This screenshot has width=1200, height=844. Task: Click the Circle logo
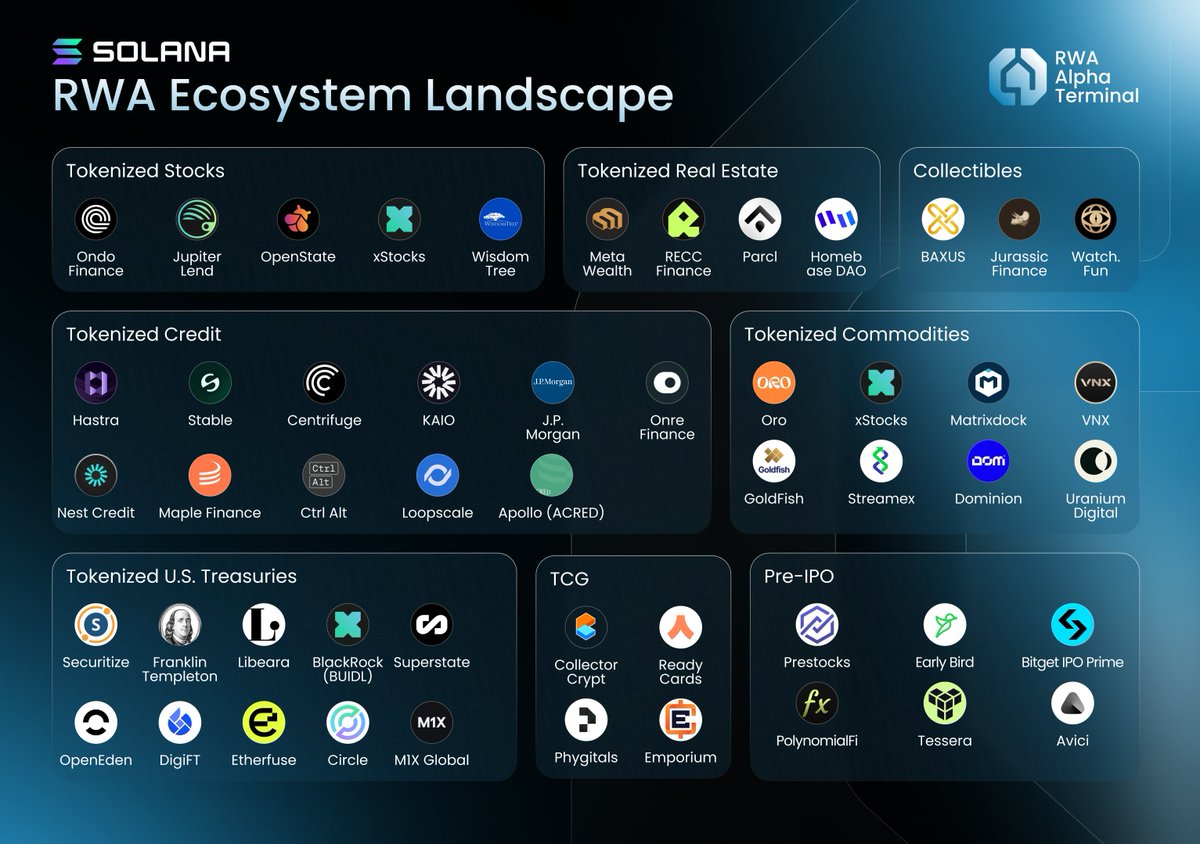[348, 722]
